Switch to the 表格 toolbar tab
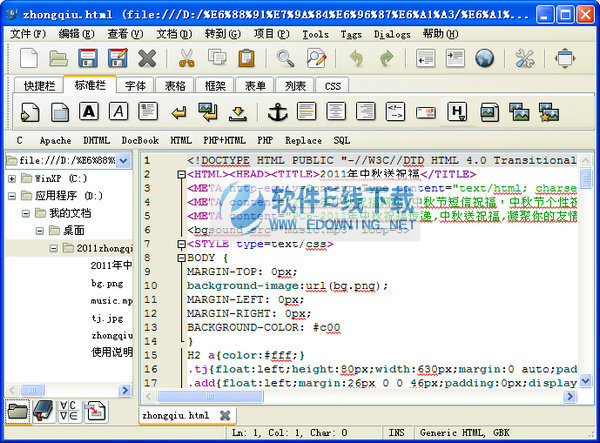This screenshot has width=600, height=443. [x=175, y=86]
